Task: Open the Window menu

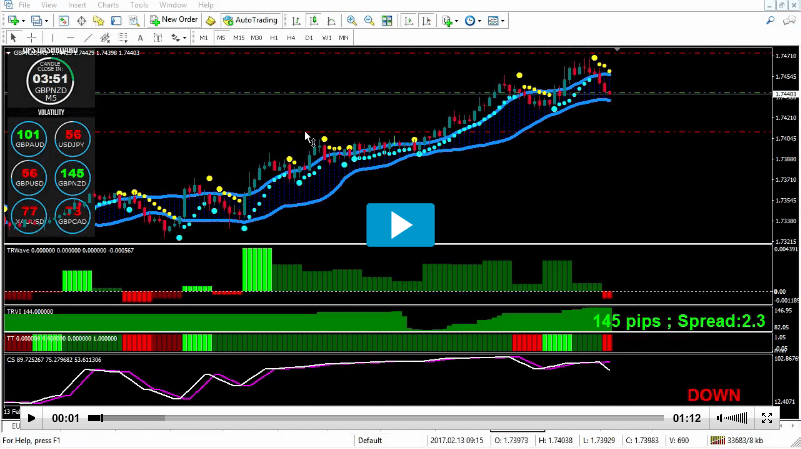Action: [x=173, y=5]
